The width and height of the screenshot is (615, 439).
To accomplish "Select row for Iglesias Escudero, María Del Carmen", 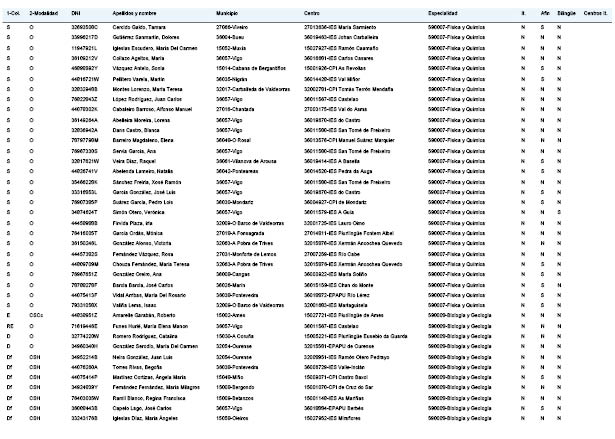I will [x=308, y=48].
